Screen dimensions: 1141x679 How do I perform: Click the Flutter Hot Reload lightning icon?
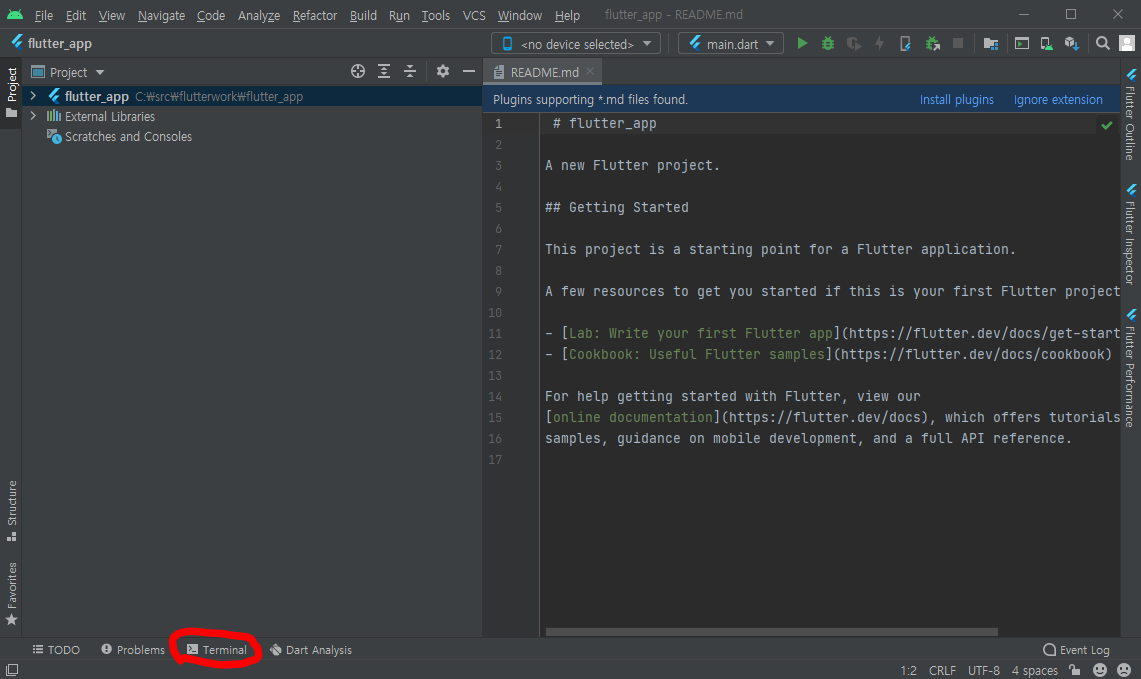tap(880, 44)
